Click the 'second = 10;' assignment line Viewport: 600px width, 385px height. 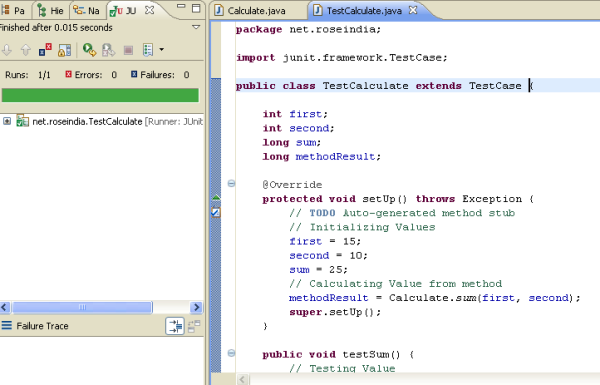(328, 256)
